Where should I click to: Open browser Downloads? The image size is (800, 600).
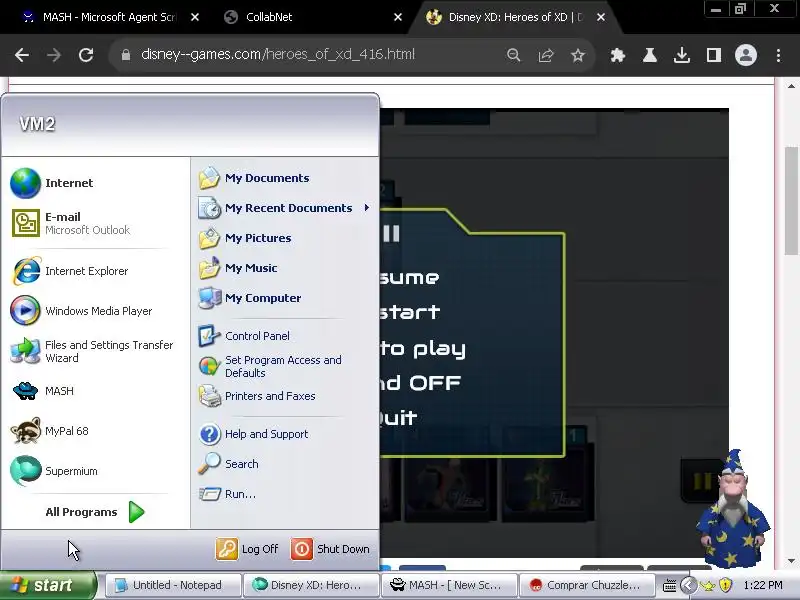click(682, 55)
